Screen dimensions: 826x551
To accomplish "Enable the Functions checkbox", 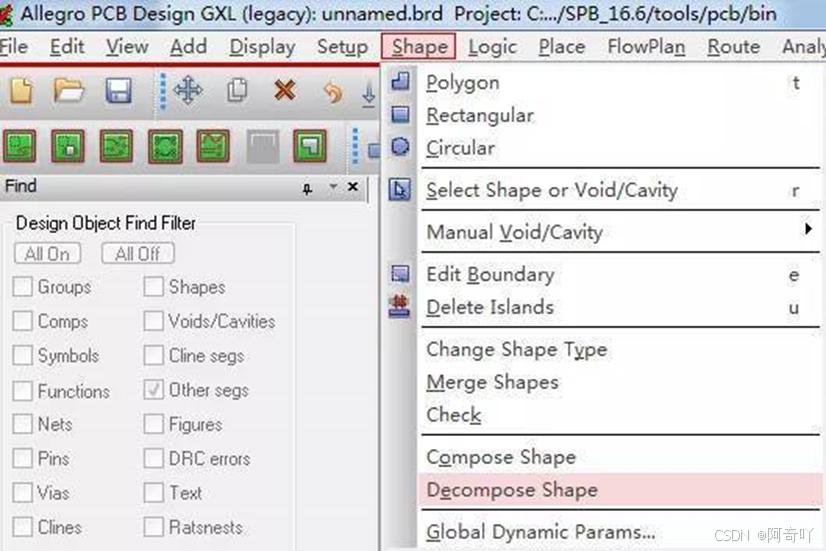I will coord(23,391).
